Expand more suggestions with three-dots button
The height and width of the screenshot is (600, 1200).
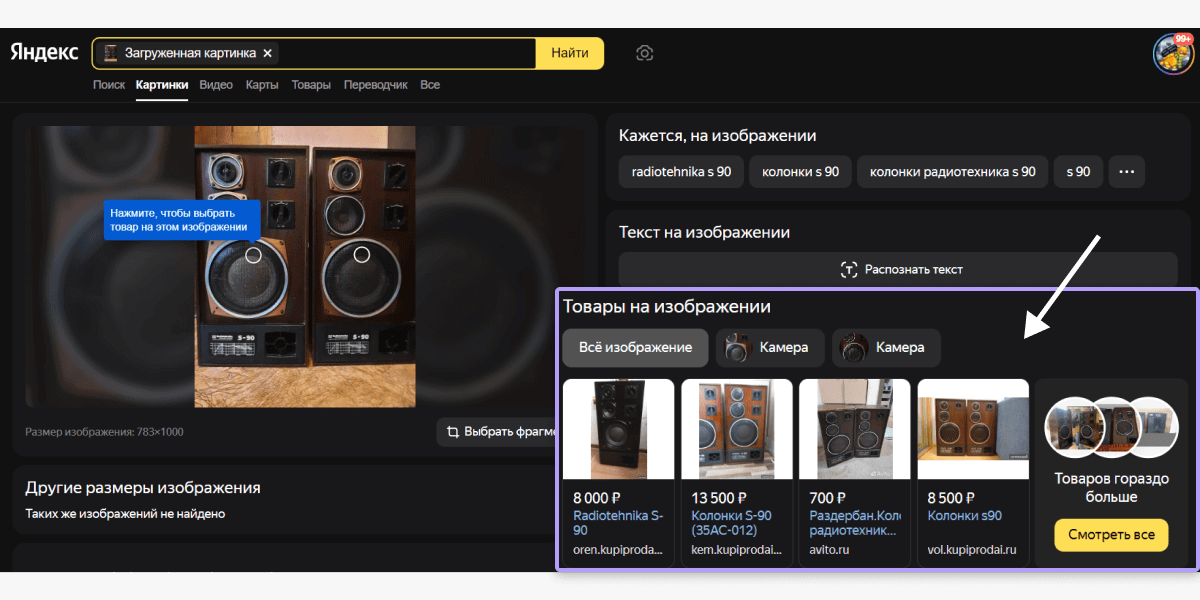pos(1127,172)
